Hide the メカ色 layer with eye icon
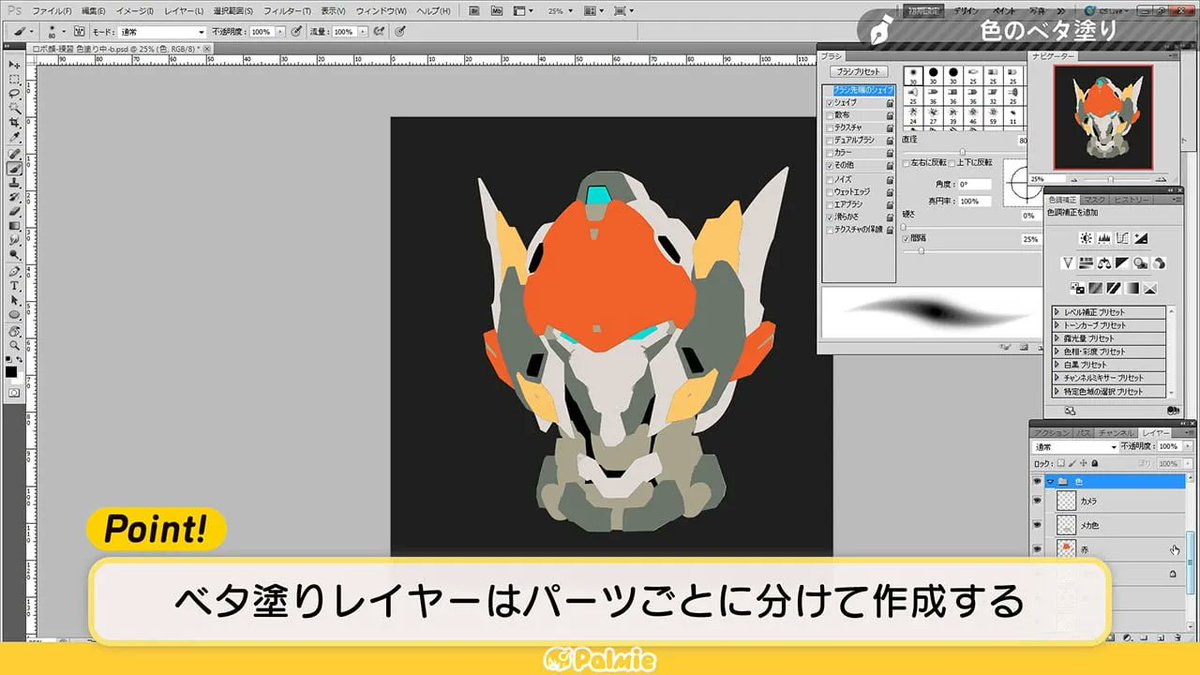 click(x=1036, y=524)
